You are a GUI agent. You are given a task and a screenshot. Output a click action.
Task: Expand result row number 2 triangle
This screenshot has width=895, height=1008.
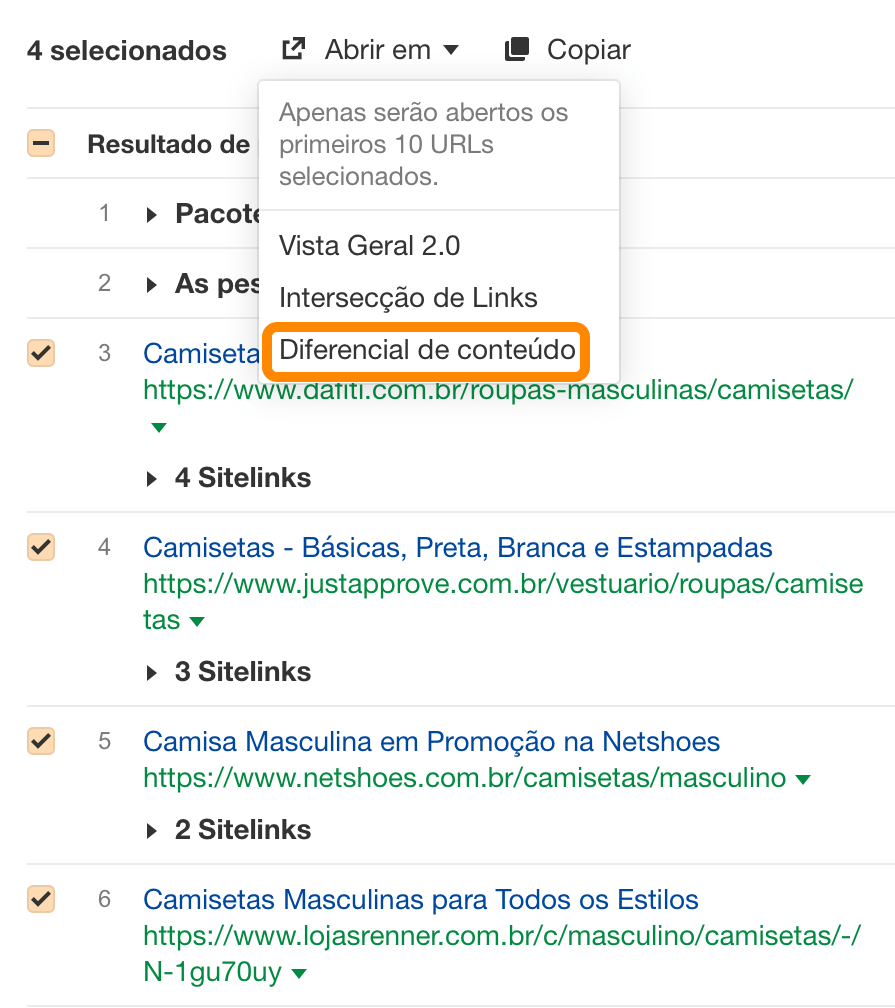click(x=152, y=285)
